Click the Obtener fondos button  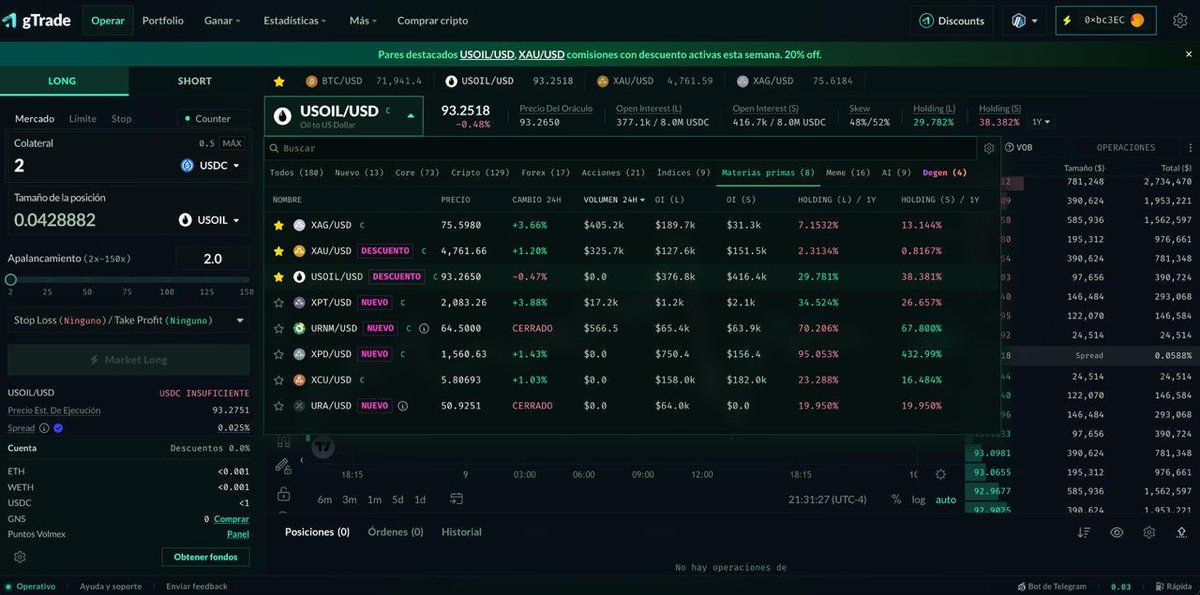(205, 557)
